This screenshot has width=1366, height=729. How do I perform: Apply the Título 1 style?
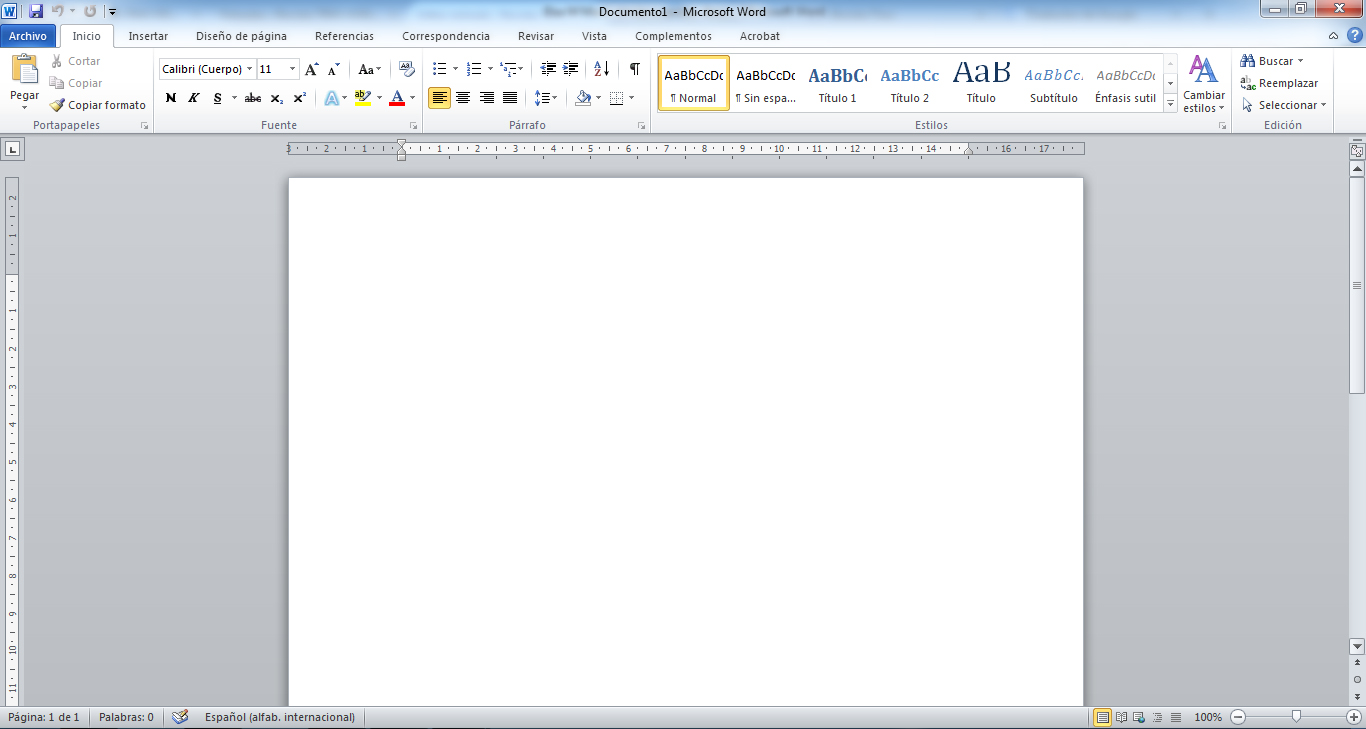837,84
